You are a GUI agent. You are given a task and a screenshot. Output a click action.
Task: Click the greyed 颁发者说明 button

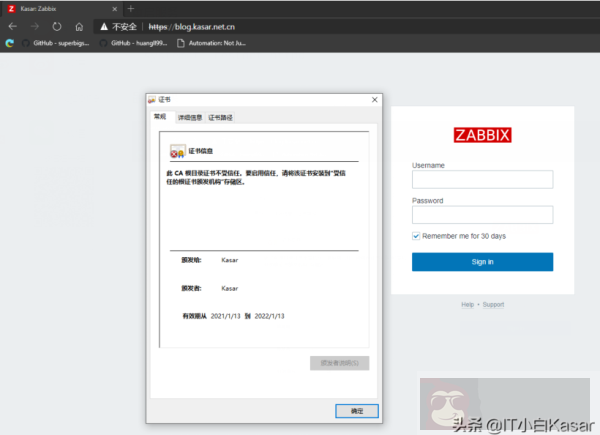[339, 363]
